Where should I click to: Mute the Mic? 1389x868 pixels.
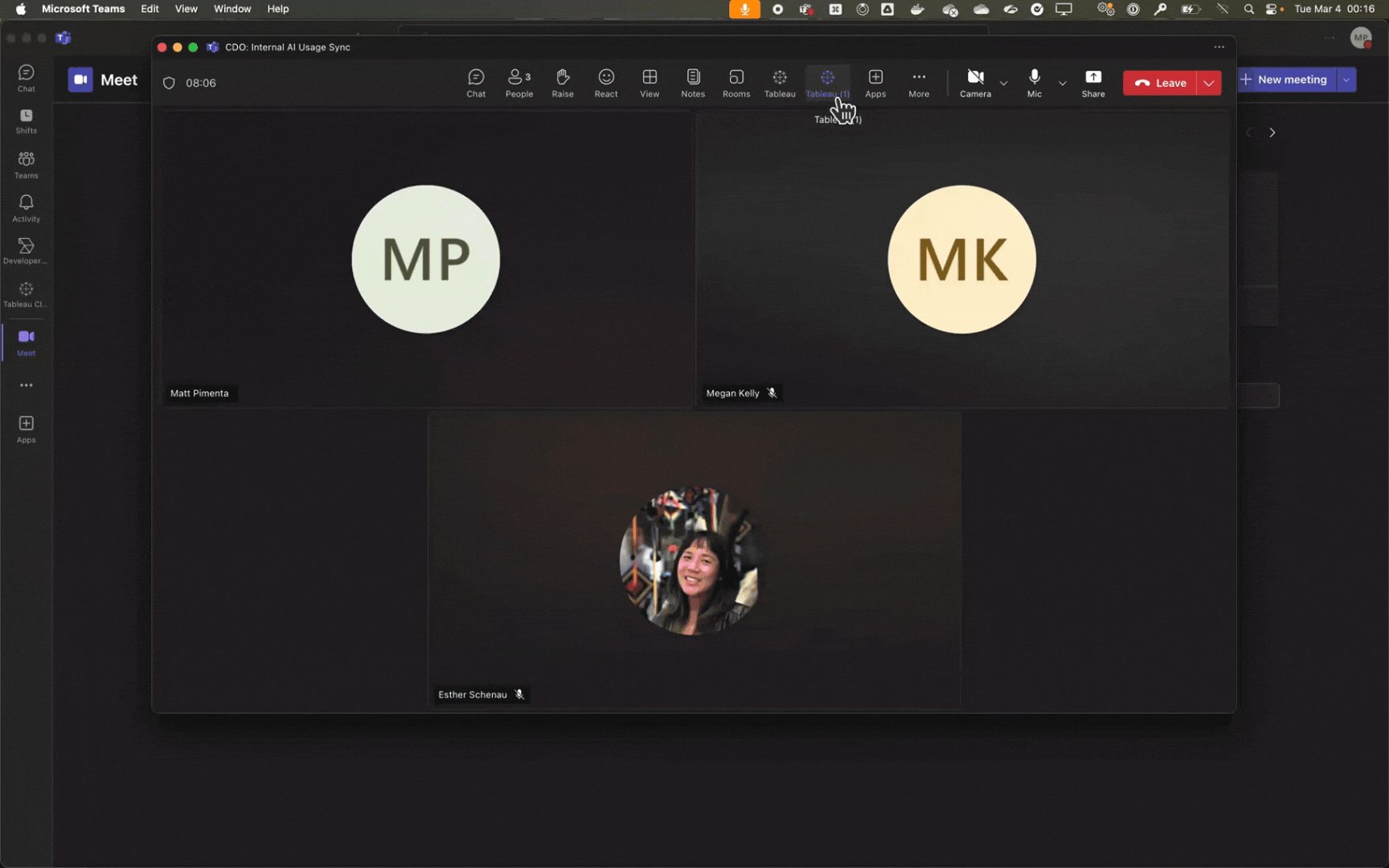1035,83
